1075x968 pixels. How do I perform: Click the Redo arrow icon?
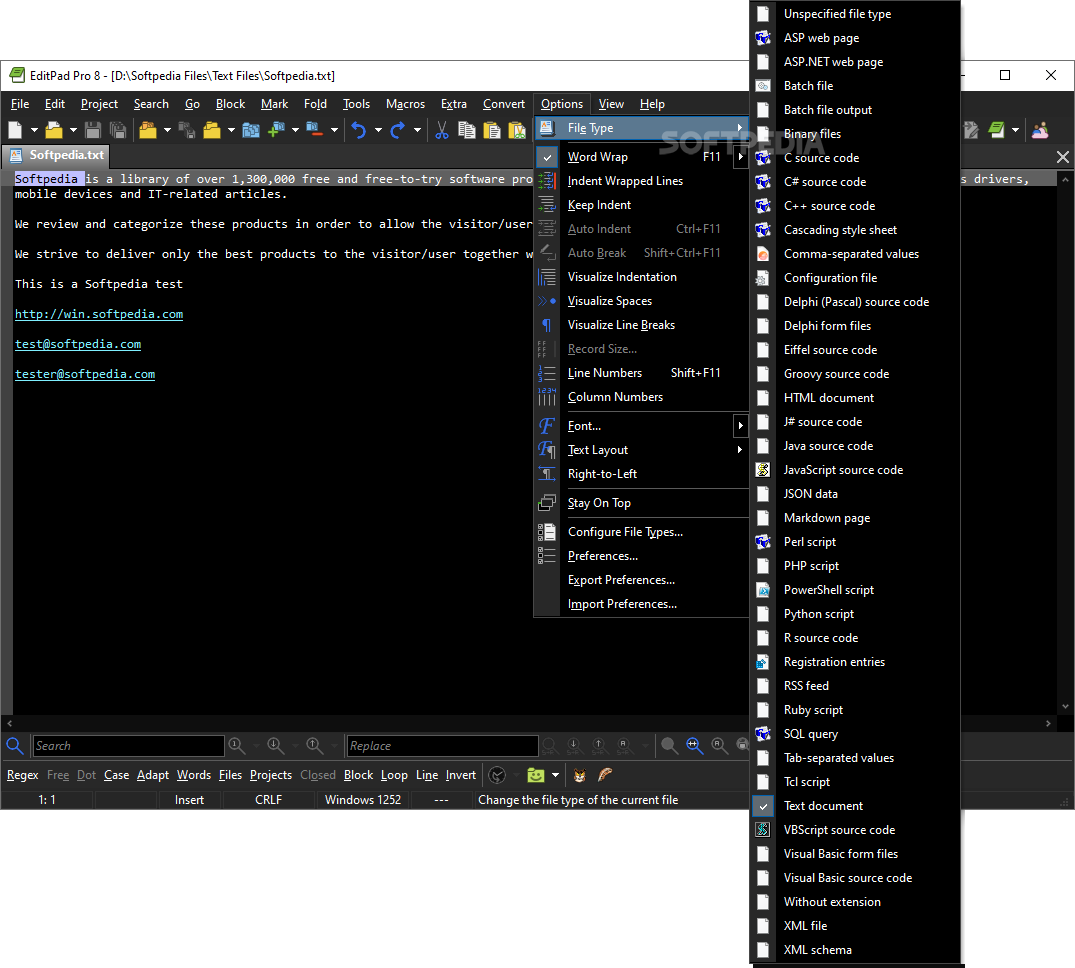pos(398,130)
